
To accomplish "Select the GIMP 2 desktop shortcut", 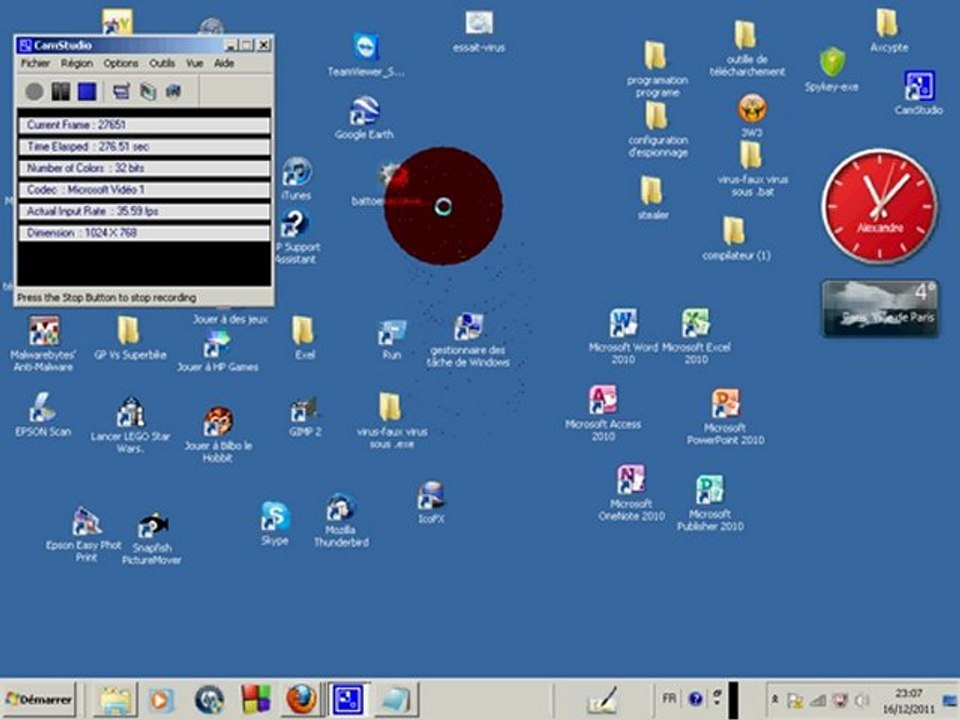I will pyautogui.click(x=304, y=410).
